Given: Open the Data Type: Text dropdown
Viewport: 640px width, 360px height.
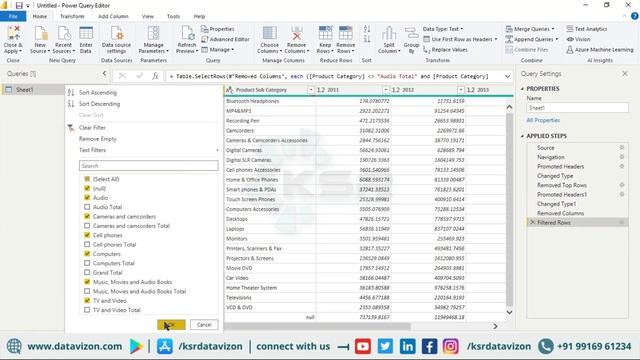Looking at the screenshot, I should point(443,29).
